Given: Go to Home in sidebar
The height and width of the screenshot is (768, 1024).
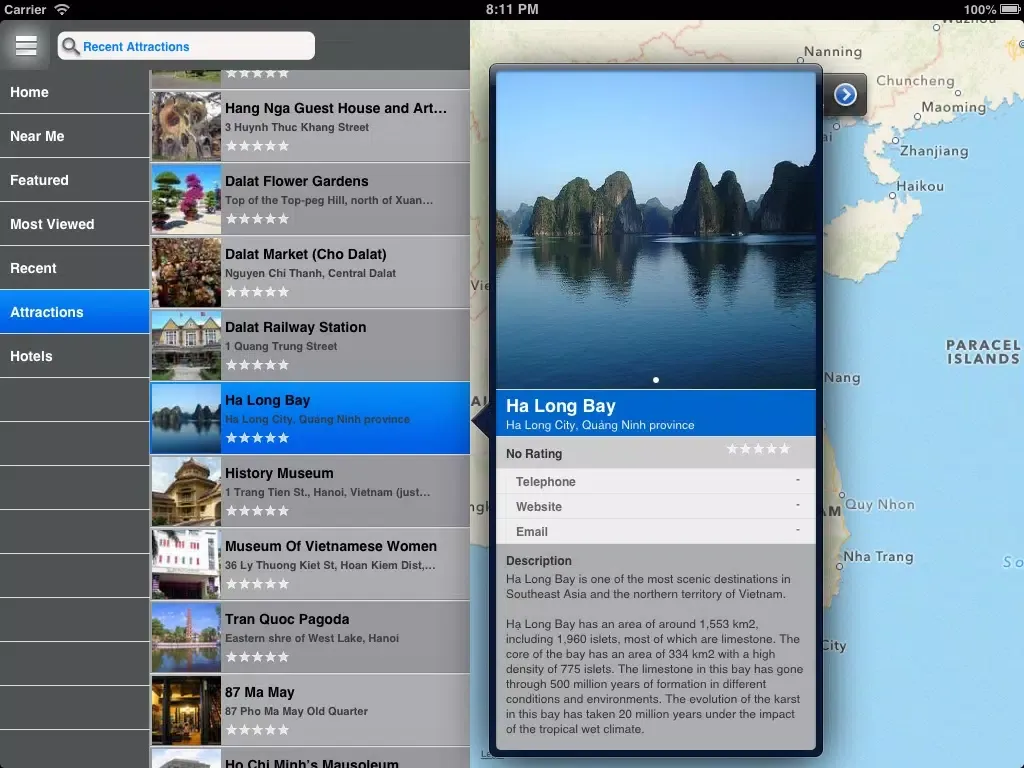Looking at the screenshot, I should [x=74, y=92].
